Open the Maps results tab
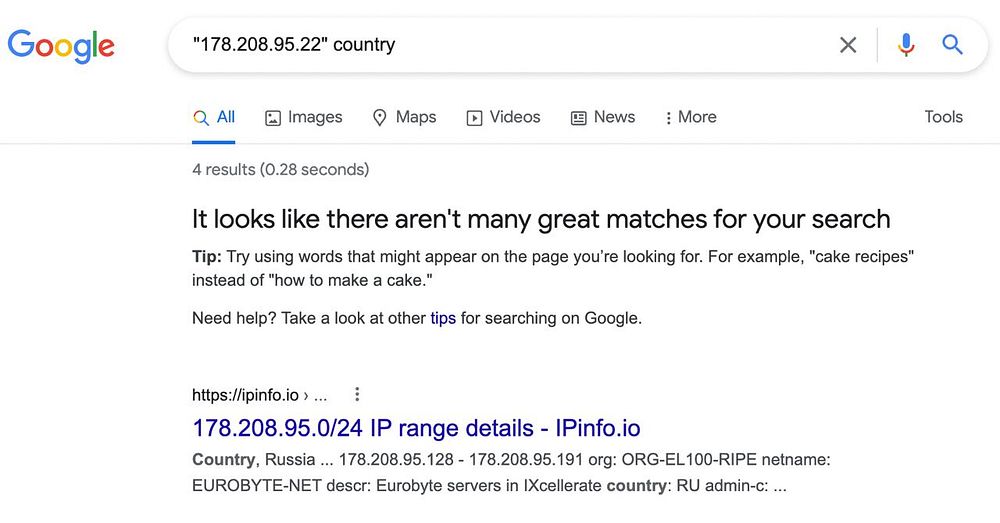Screen dimensions: 1000x523 click(x=416, y=117)
